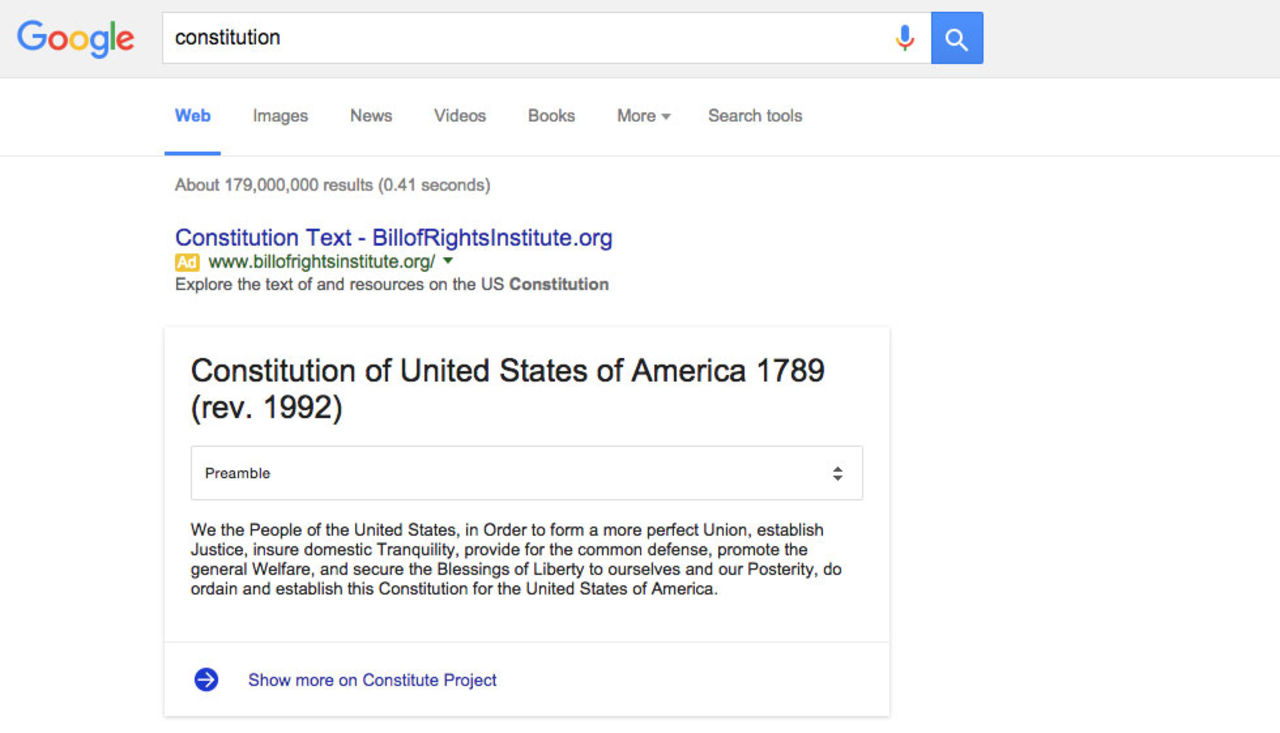The width and height of the screenshot is (1280, 733).
Task: Click Show more on Constitute Project
Action: pos(372,680)
